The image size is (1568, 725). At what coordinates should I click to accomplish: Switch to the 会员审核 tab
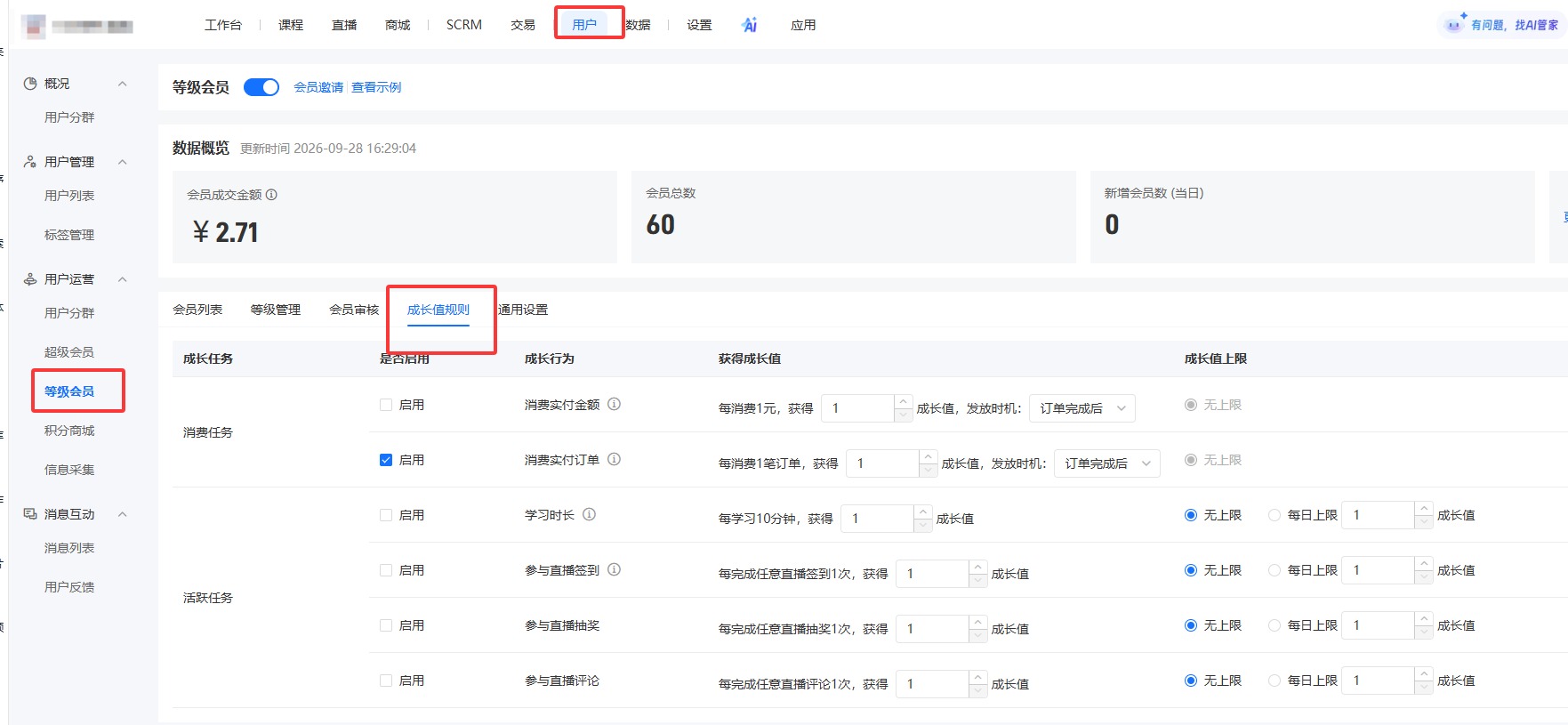pos(354,310)
